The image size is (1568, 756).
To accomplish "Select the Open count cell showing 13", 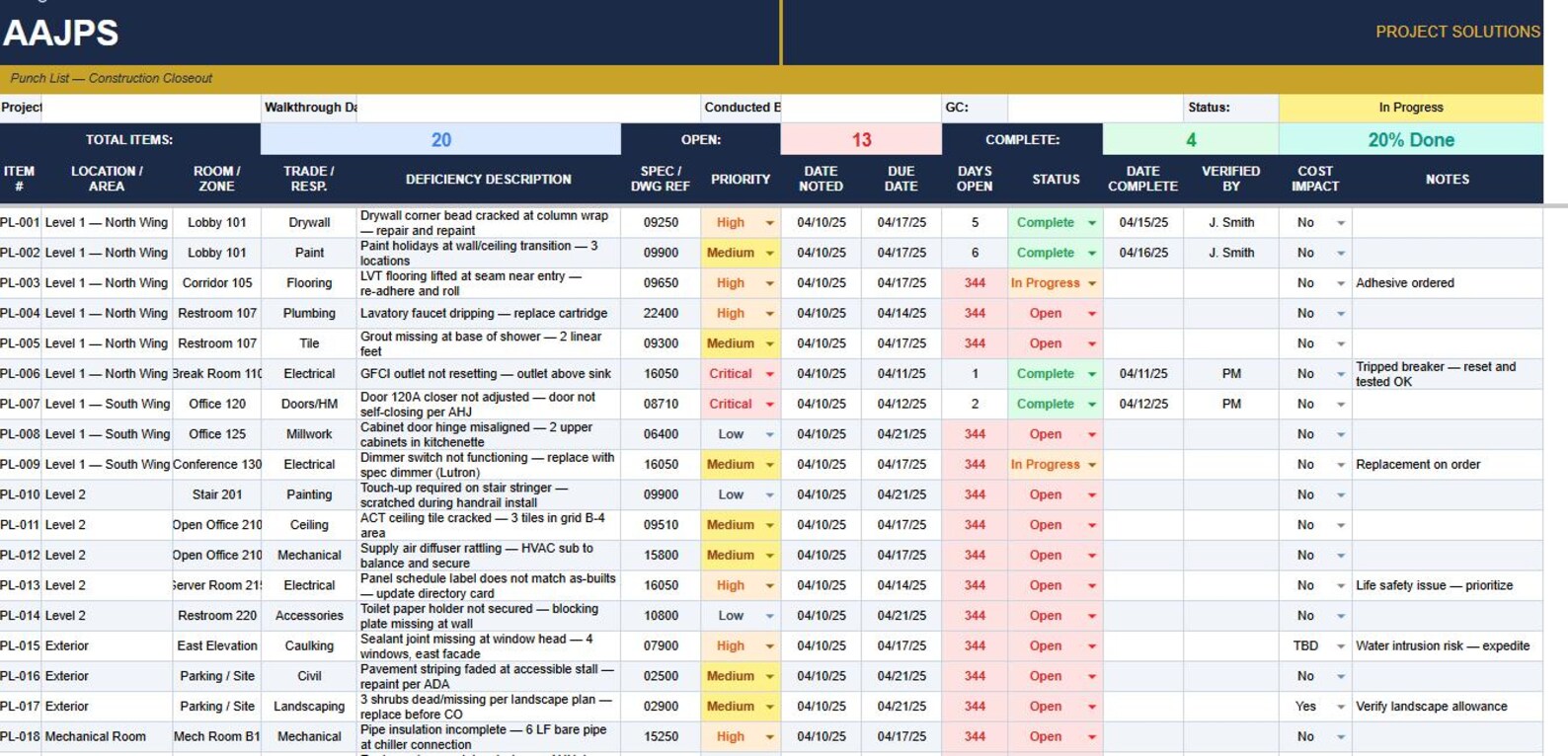I will [861, 140].
